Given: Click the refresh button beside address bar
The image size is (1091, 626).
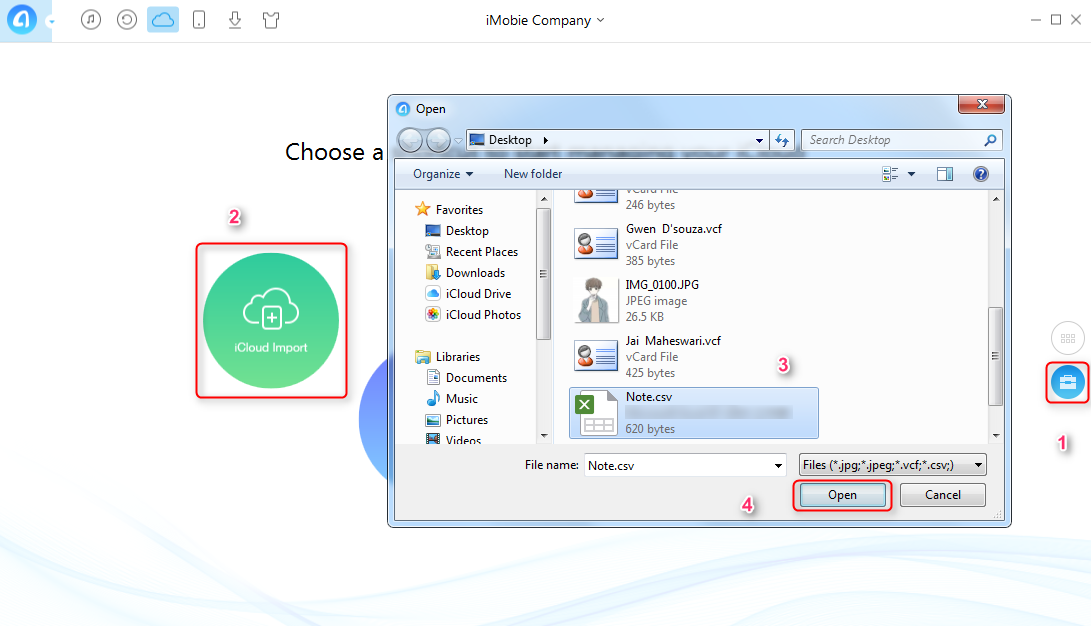Looking at the screenshot, I should [x=782, y=141].
